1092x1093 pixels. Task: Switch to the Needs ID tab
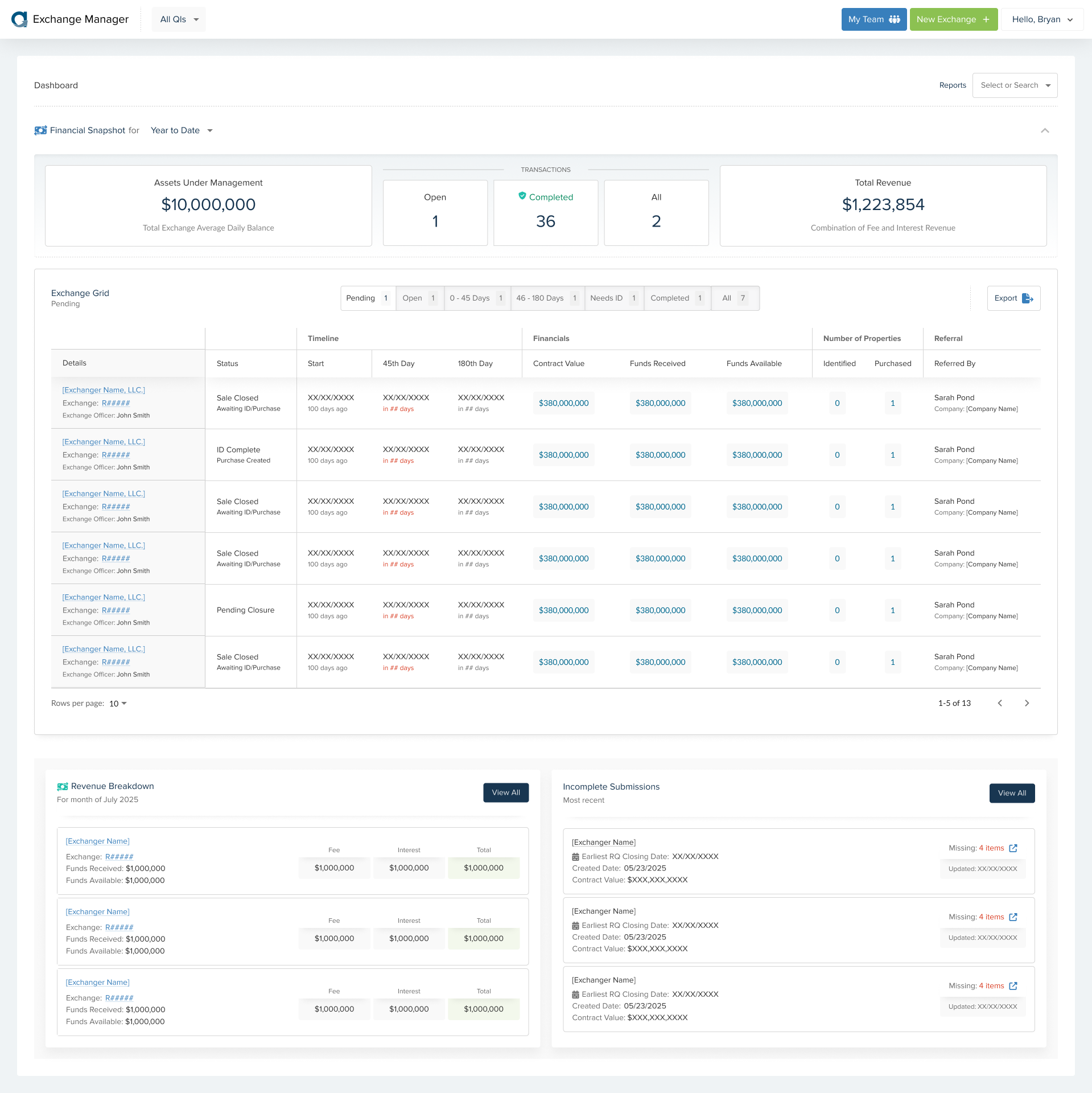pyautogui.click(x=613, y=298)
